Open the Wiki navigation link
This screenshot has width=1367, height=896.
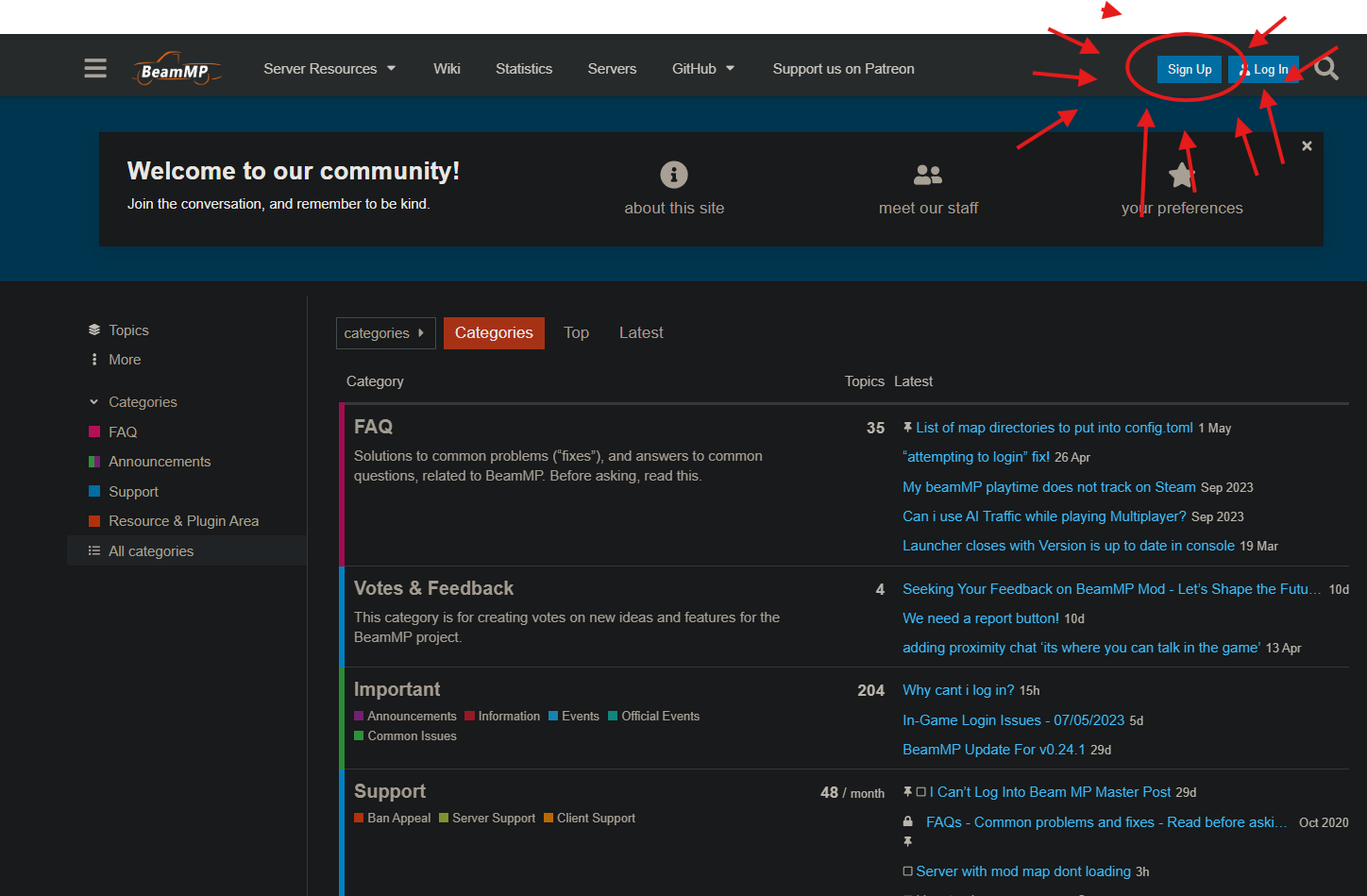coord(447,69)
